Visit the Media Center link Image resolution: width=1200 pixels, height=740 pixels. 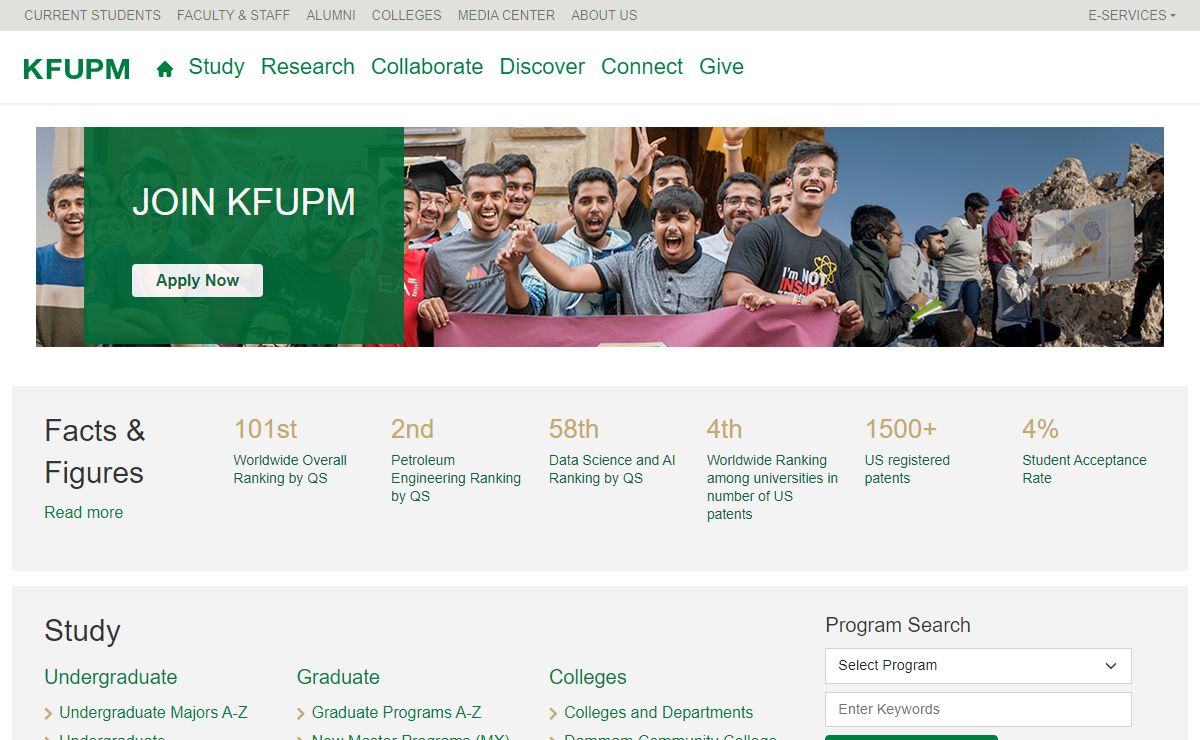click(506, 15)
